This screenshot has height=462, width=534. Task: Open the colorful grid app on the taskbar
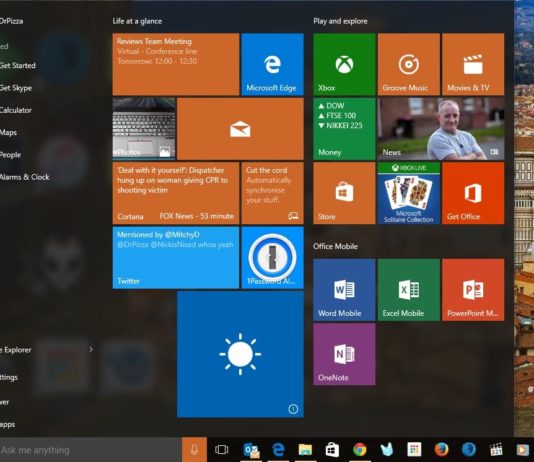pyautogui.click(x=414, y=449)
